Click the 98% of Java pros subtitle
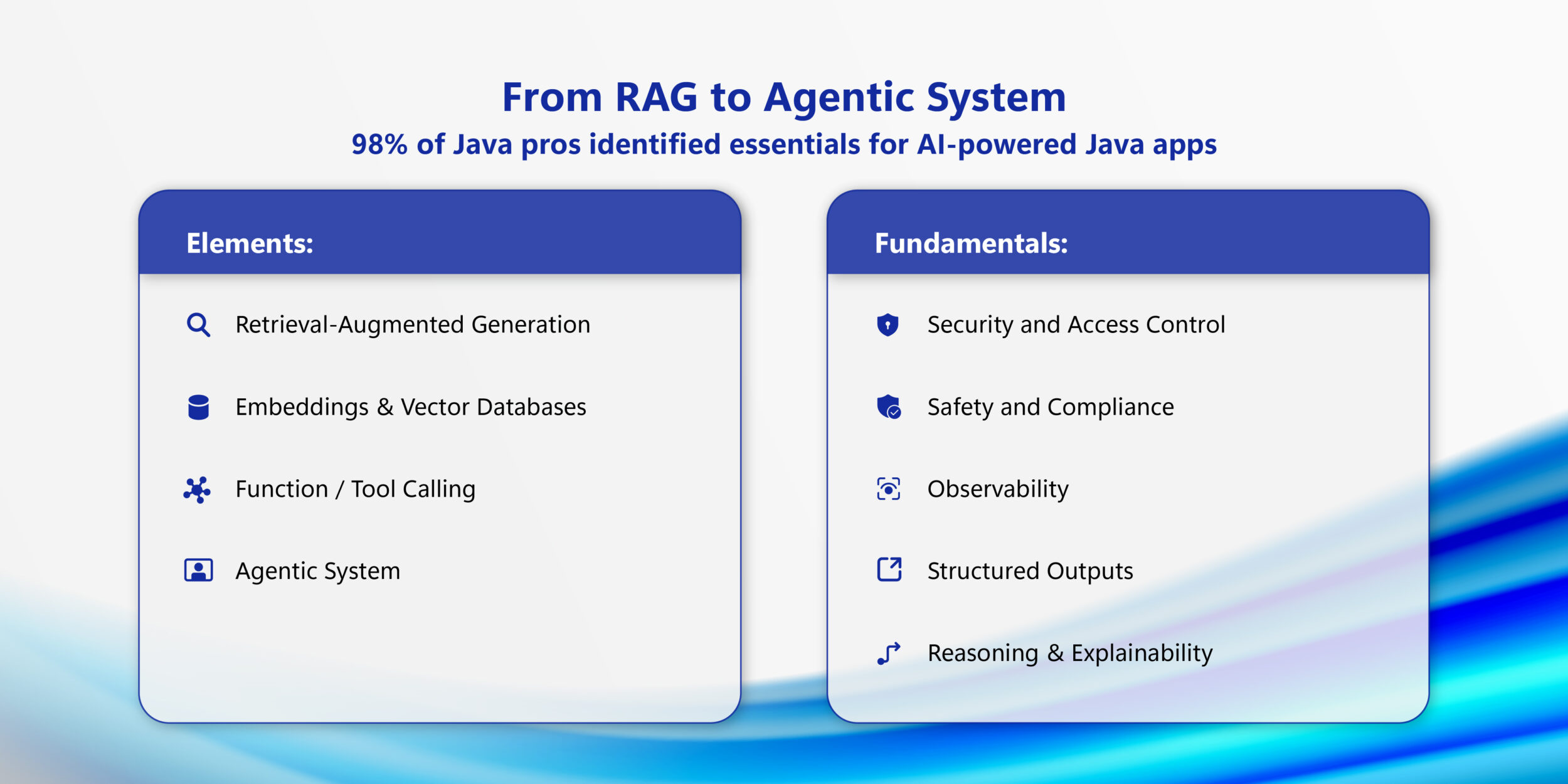This screenshot has height=784, width=1568. [x=784, y=145]
